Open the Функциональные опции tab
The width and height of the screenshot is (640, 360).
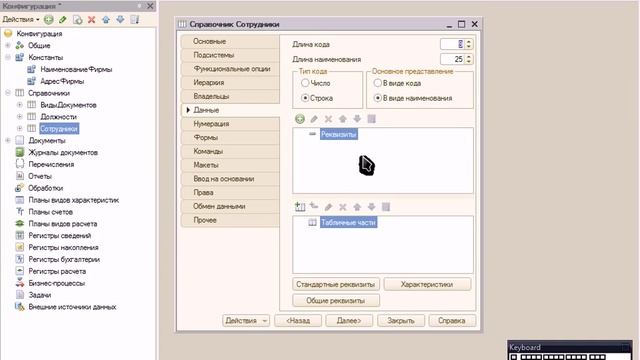click(x=230, y=69)
